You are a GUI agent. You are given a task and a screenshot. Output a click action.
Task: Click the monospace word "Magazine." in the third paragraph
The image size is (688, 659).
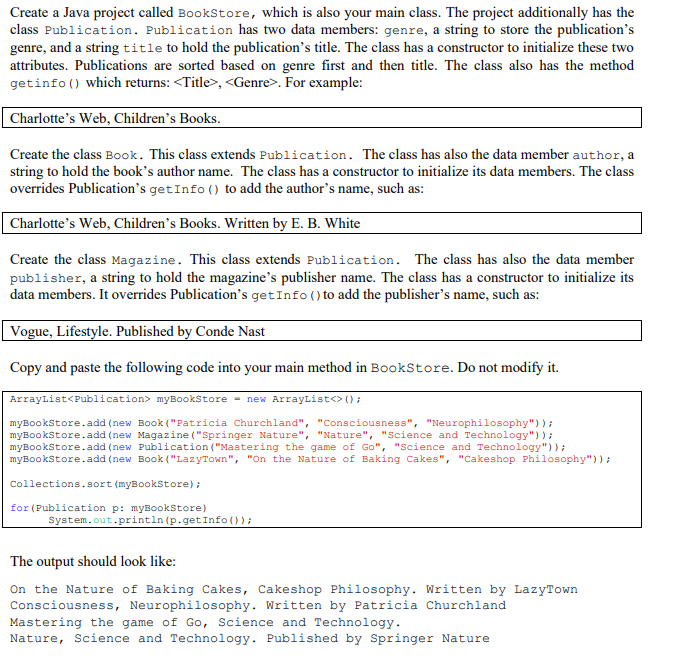point(147,260)
